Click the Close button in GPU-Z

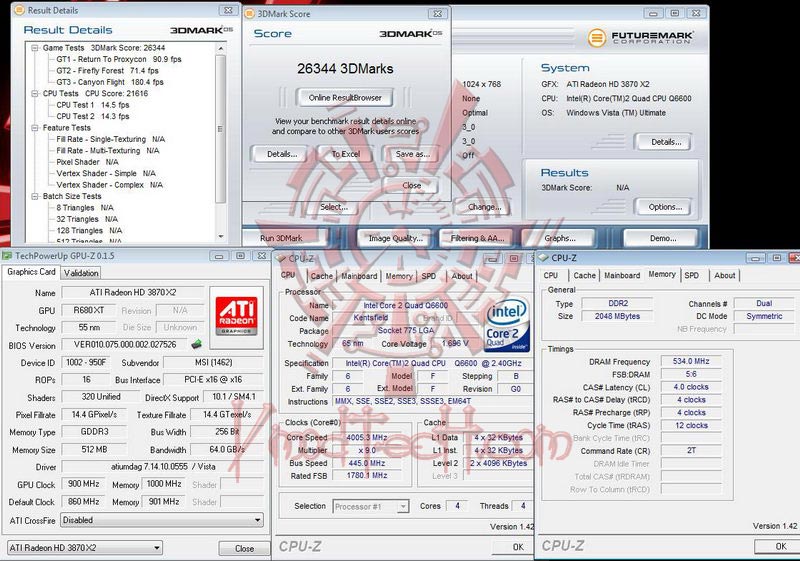[244, 548]
